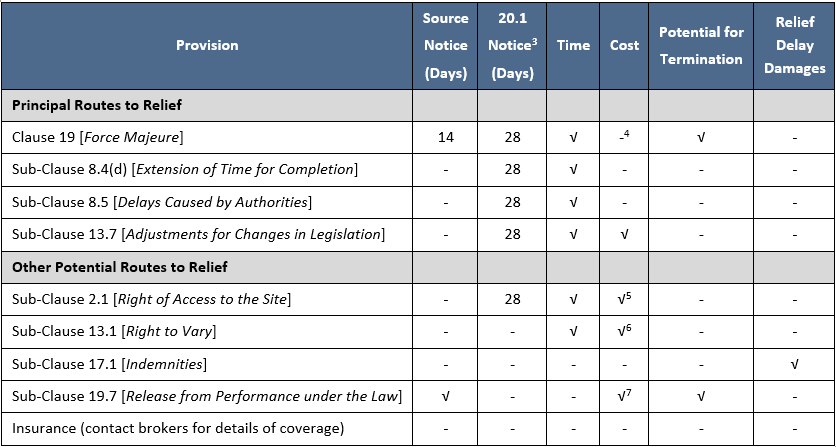The height and width of the screenshot is (447, 836).
Task: Click the Relief Delay Damages header
Action: click(794, 46)
